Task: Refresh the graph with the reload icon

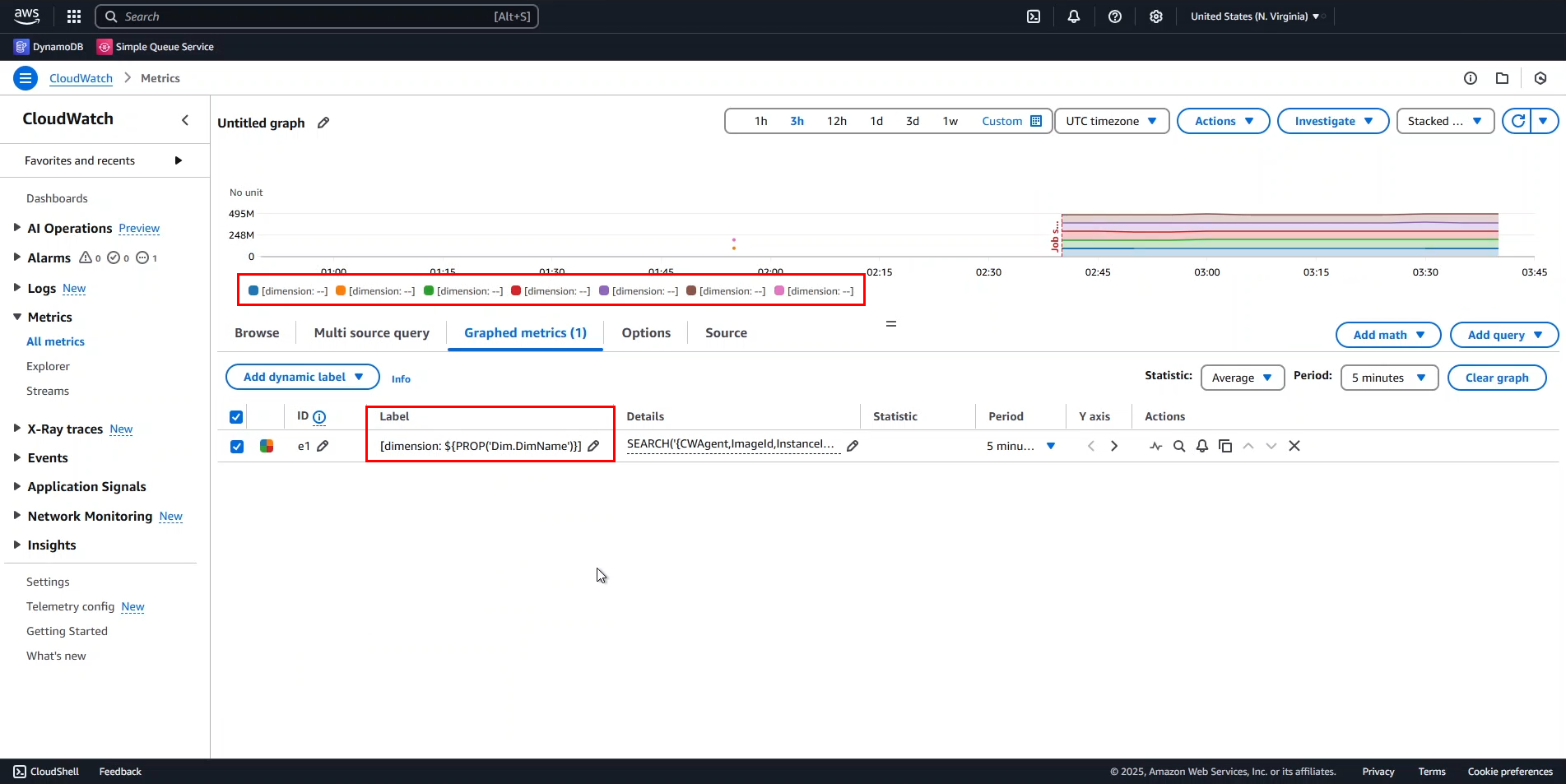Action: click(1519, 120)
